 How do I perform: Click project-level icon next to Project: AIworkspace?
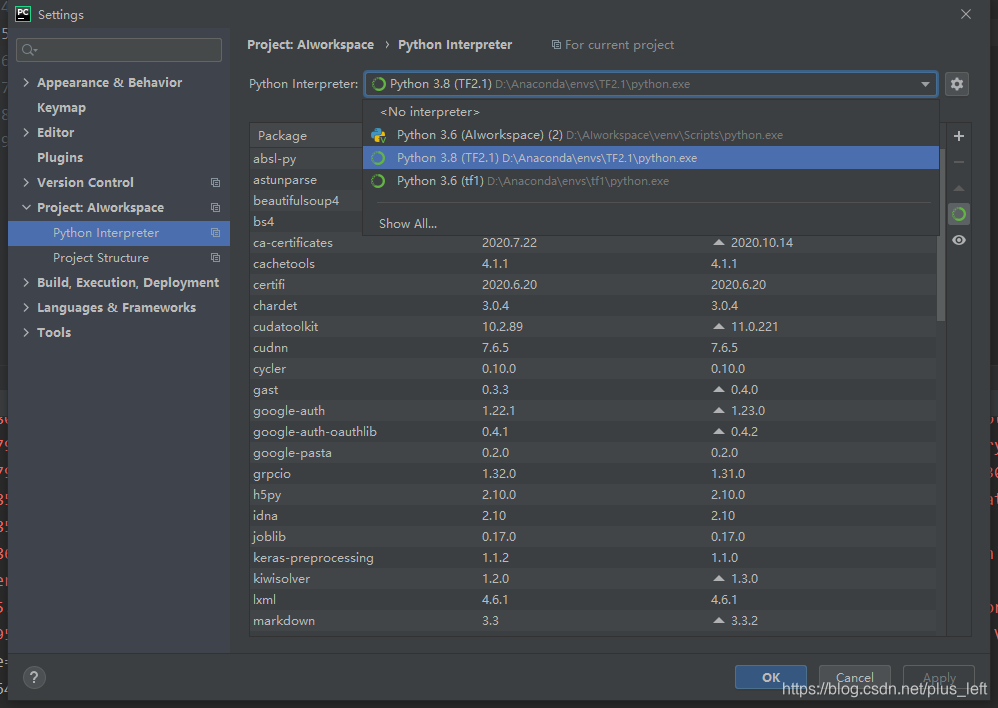tap(216, 208)
